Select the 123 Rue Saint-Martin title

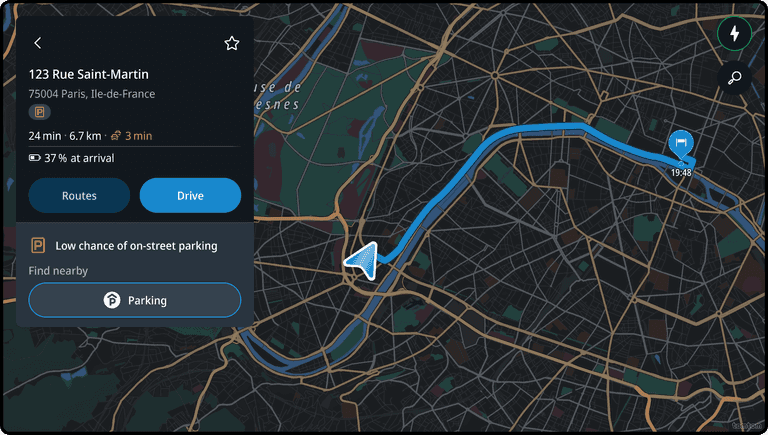click(x=89, y=74)
